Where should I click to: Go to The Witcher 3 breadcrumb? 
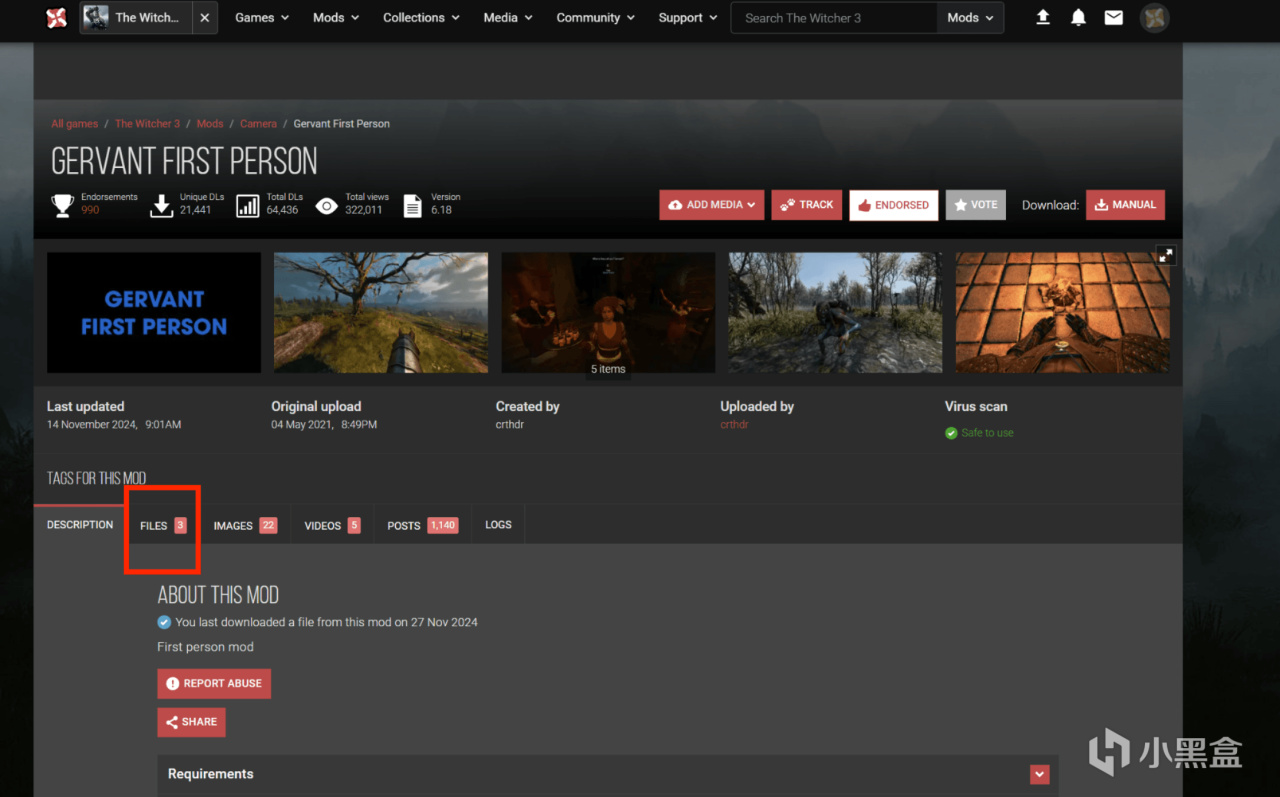tap(148, 124)
